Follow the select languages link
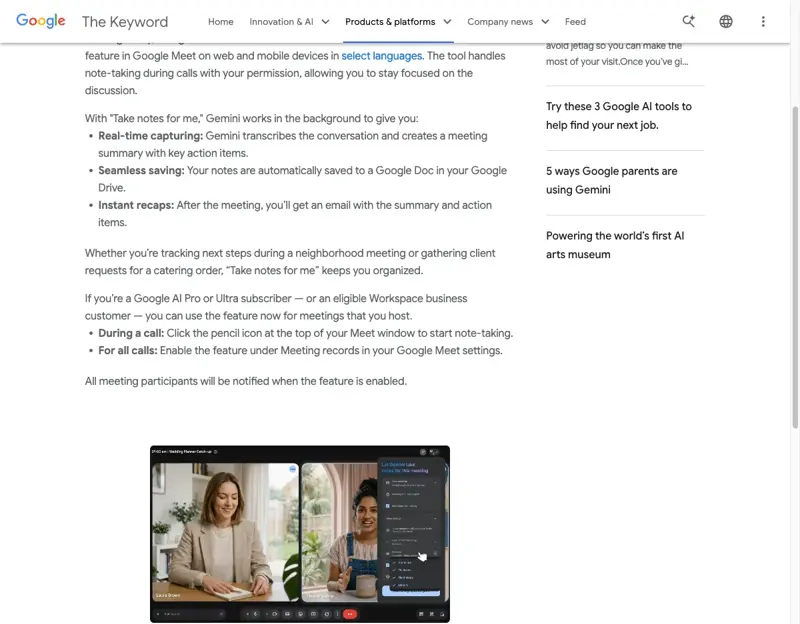Screen dimensions: 800x624 (x=382, y=56)
